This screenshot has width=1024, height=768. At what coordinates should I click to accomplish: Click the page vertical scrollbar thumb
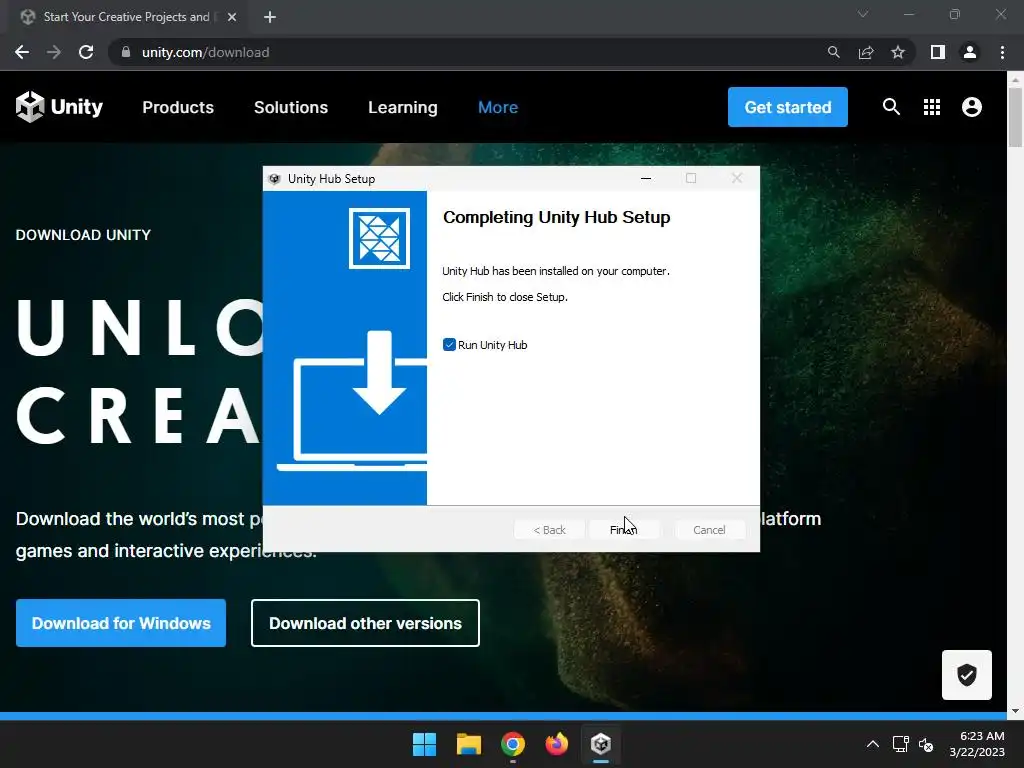(1016, 118)
